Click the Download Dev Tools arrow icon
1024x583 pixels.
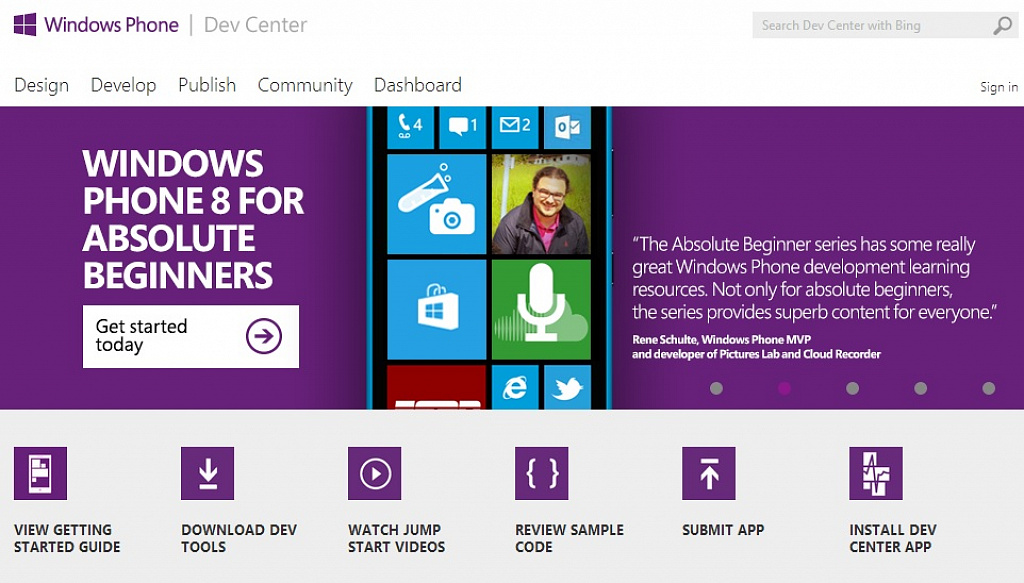pos(208,473)
